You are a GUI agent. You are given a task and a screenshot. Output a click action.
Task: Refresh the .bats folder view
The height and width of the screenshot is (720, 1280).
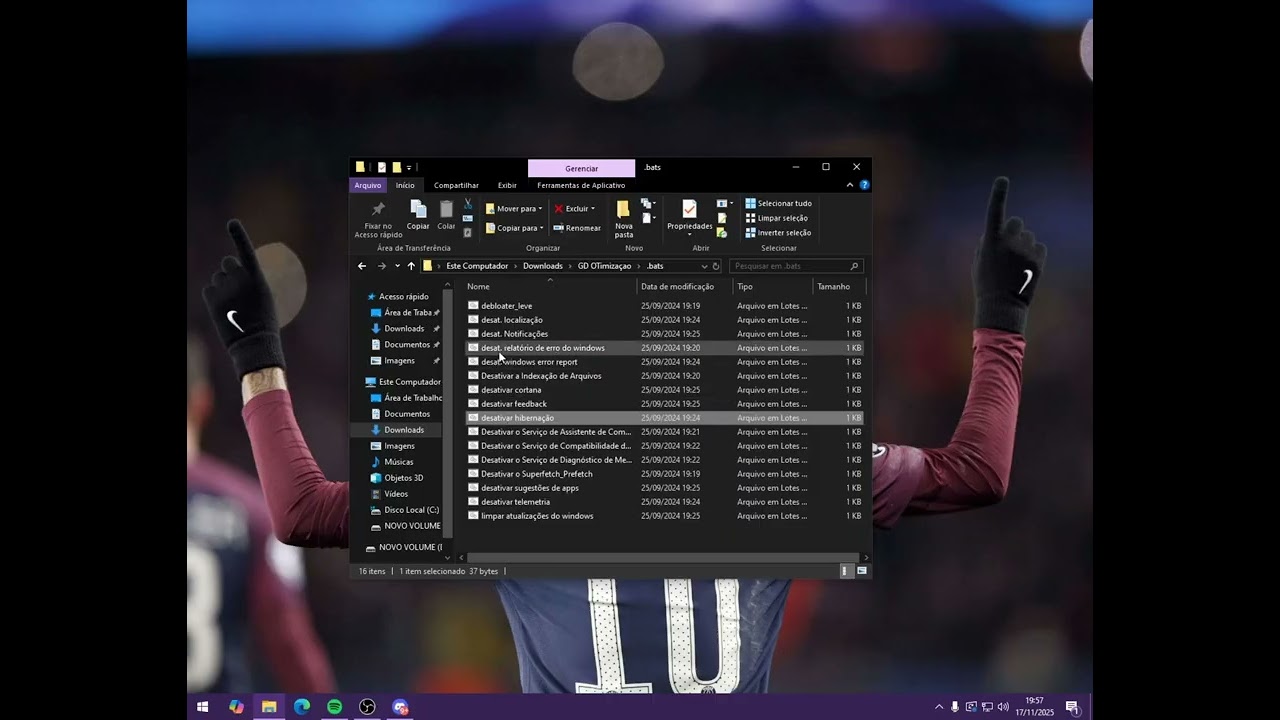(x=716, y=266)
